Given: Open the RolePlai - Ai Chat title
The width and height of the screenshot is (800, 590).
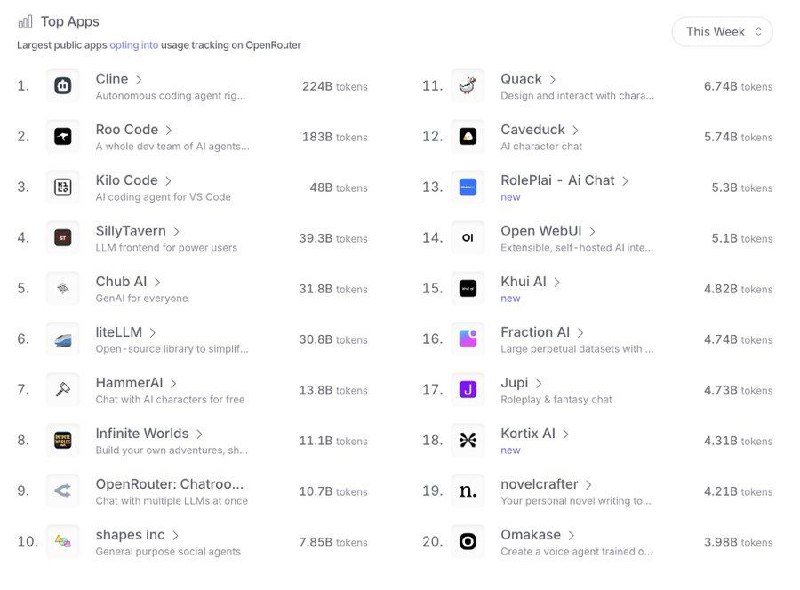Looking at the screenshot, I should pyautogui.click(x=557, y=180).
